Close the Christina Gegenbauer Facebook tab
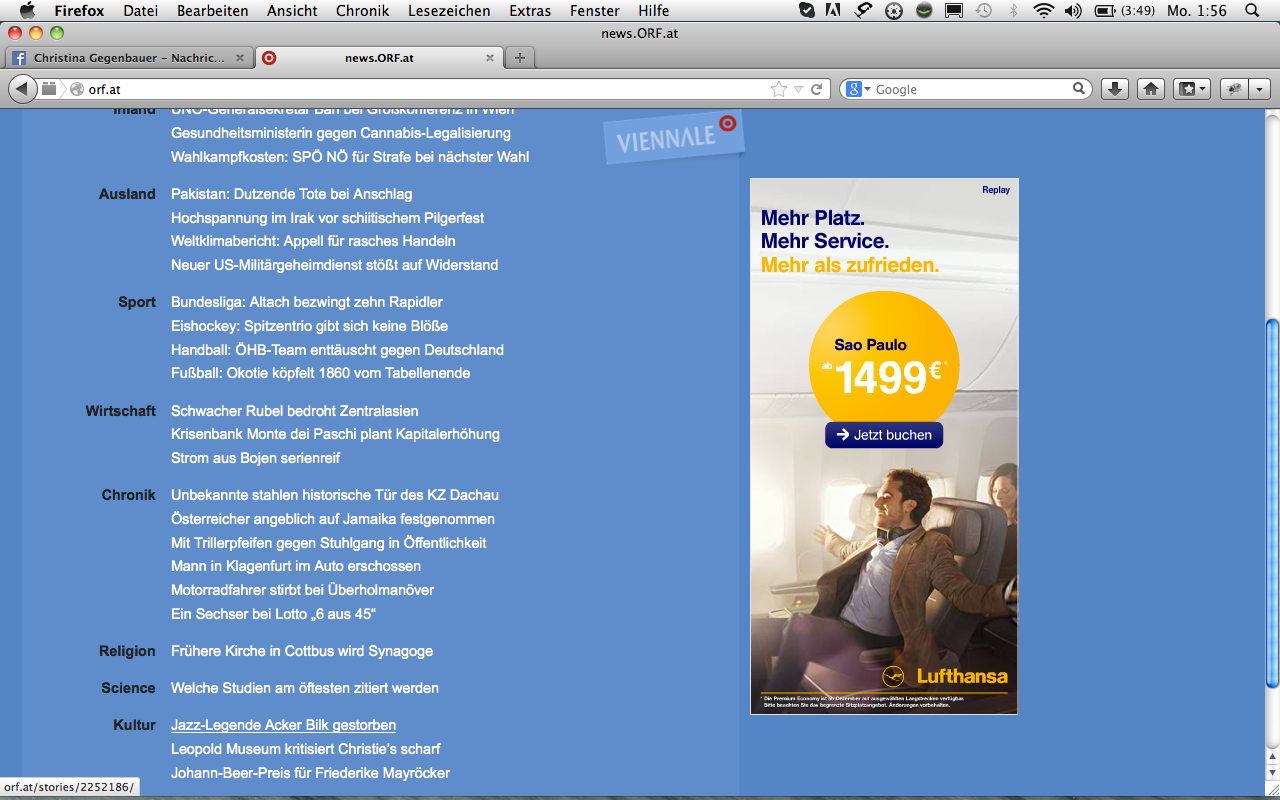 pyautogui.click(x=239, y=58)
